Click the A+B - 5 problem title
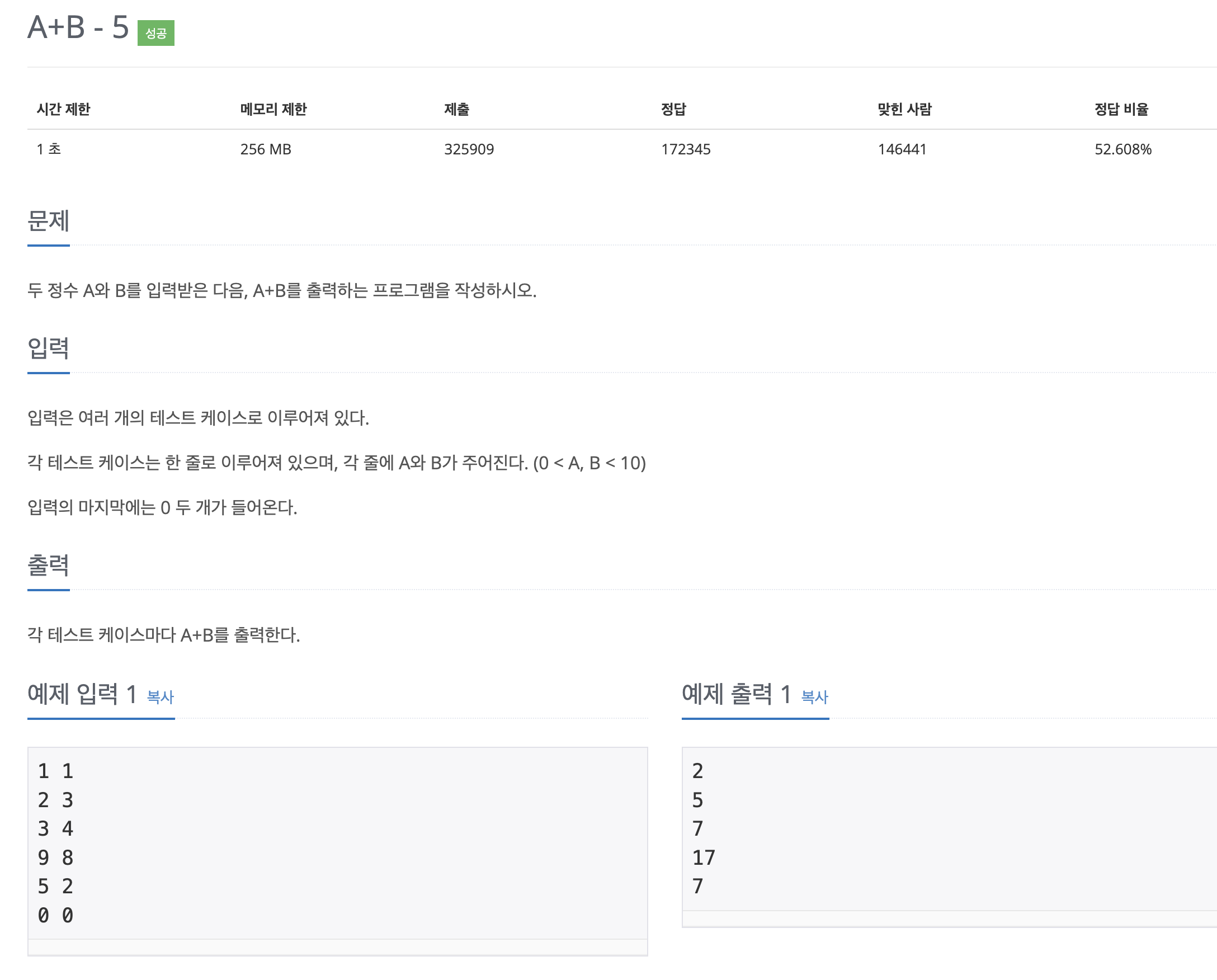 pos(78,27)
